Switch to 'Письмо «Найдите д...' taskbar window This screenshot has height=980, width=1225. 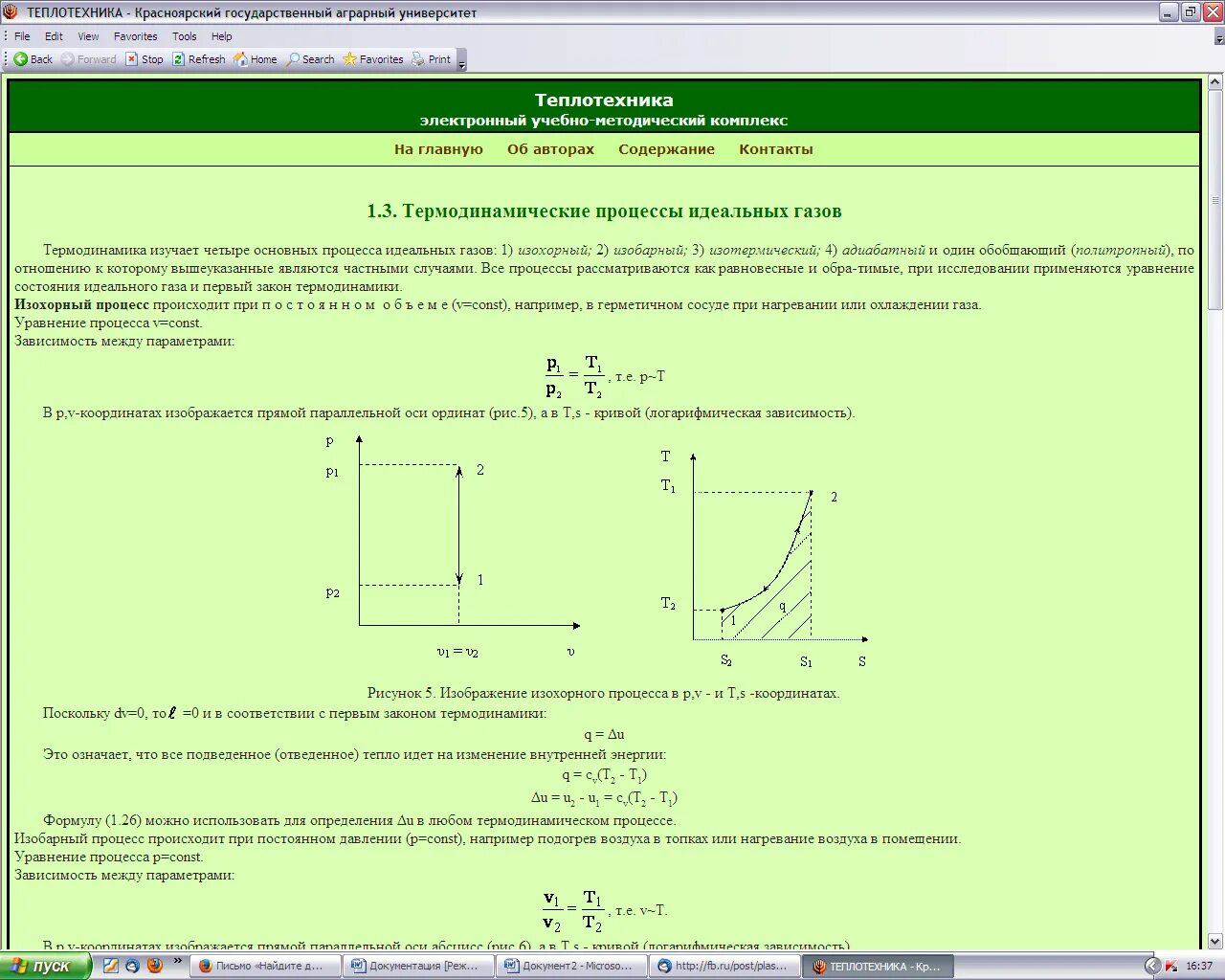click(265, 966)
